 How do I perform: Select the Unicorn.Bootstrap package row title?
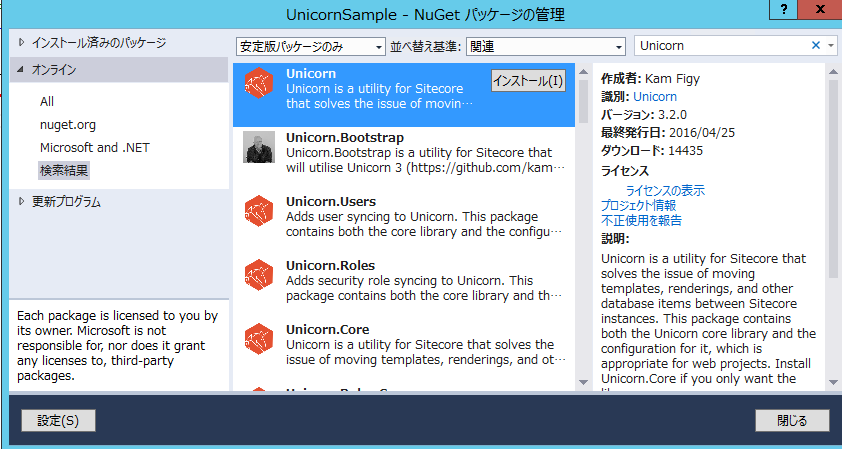[345, 137]
